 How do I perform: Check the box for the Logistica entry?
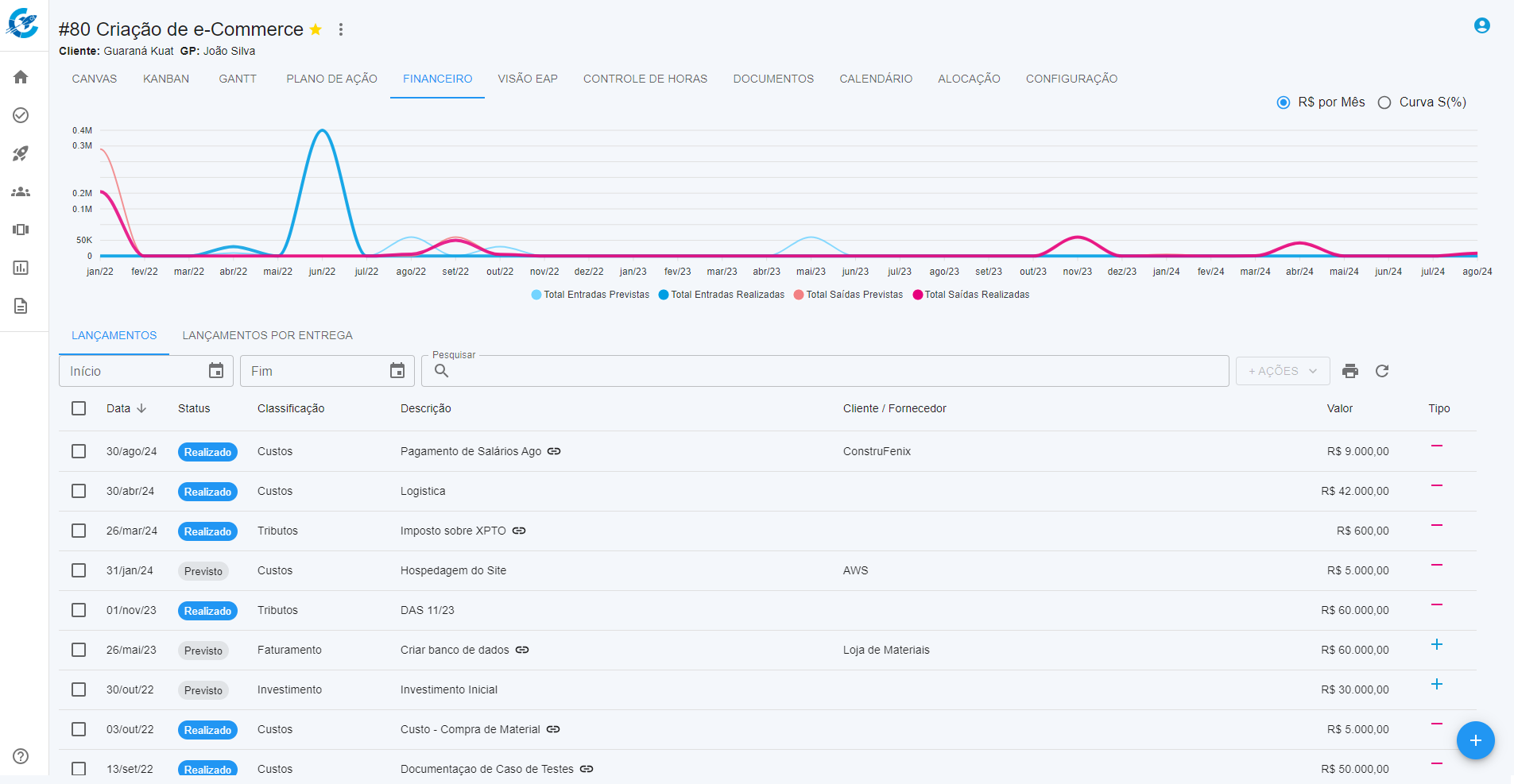coord(79,491)
